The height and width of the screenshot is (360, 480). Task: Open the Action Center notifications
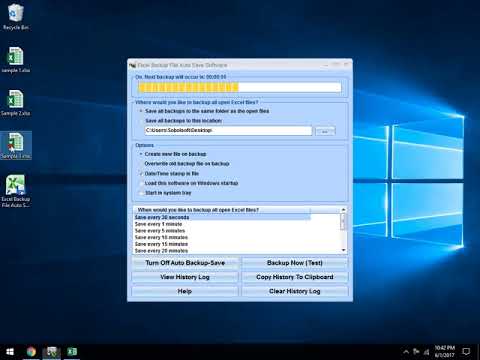pos(466,351)
